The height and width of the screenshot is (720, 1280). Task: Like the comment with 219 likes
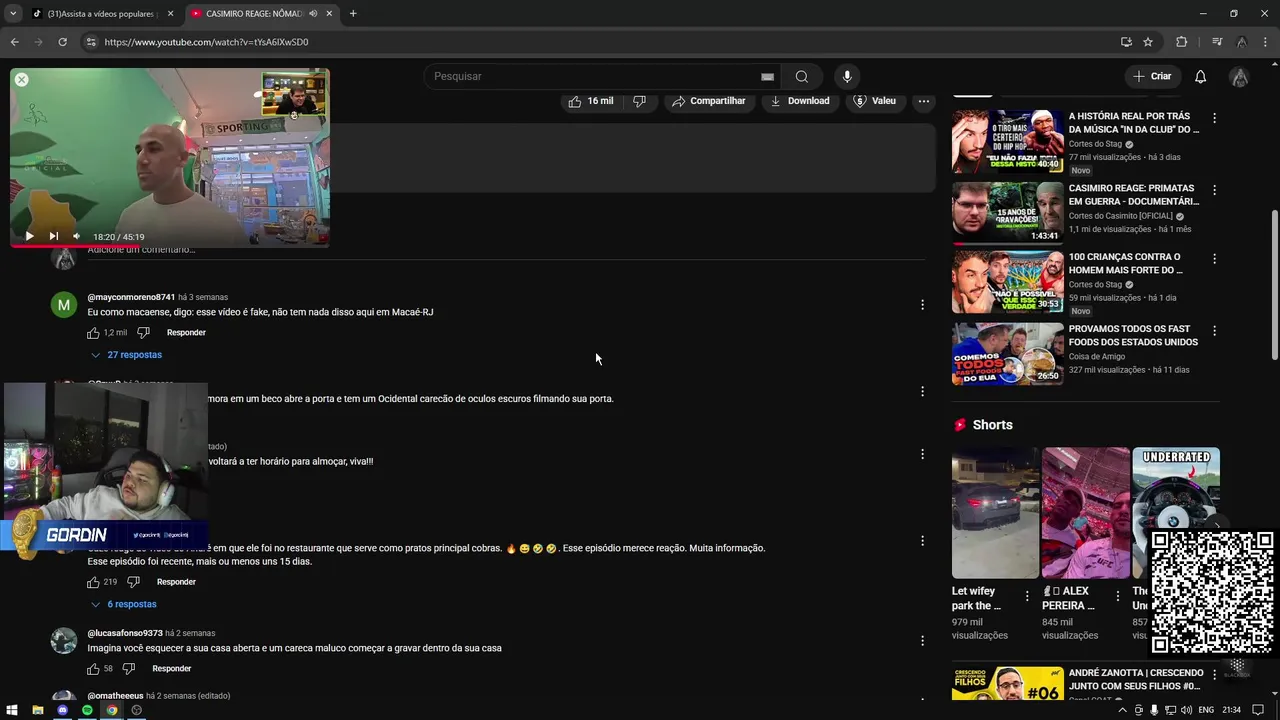[93, 582]
